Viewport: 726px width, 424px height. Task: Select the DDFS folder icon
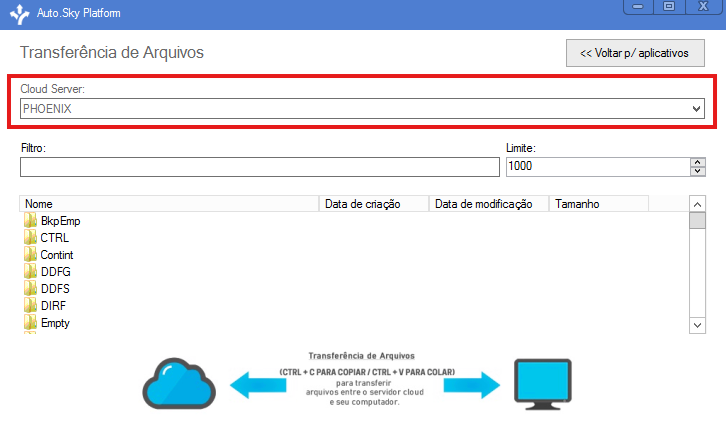(x=30, y=288)
